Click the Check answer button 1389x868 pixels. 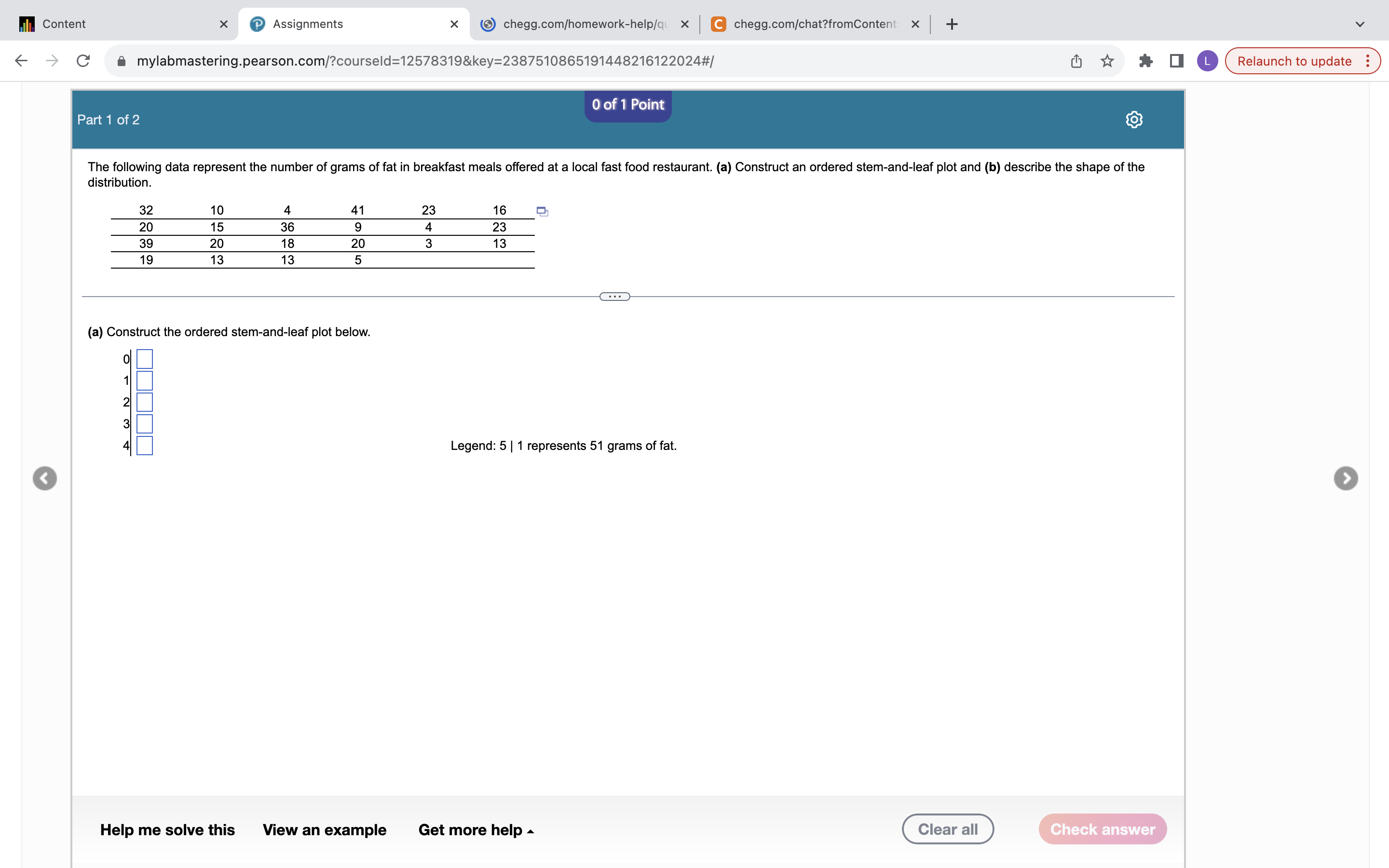1103,828
